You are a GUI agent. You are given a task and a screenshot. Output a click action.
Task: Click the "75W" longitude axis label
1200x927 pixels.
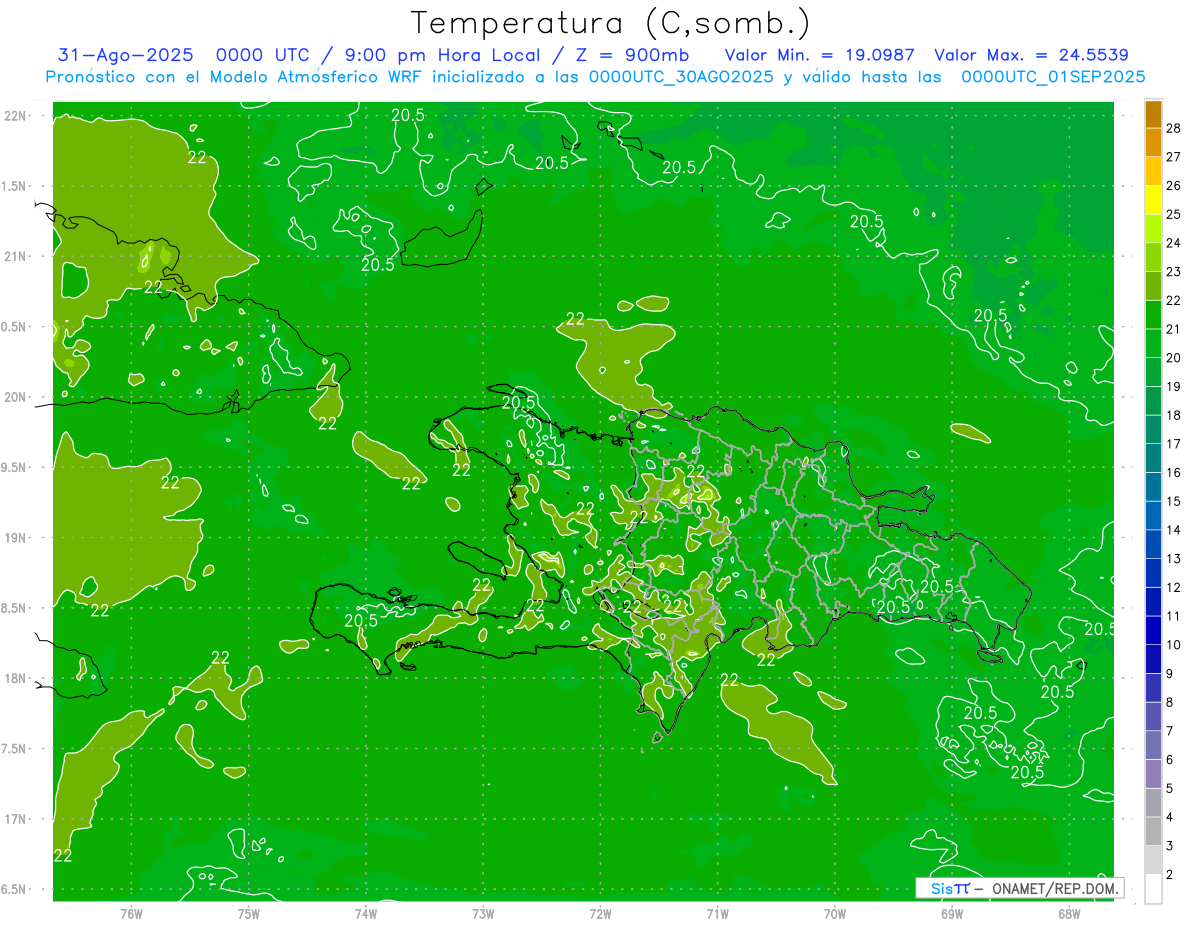[249, 914]
